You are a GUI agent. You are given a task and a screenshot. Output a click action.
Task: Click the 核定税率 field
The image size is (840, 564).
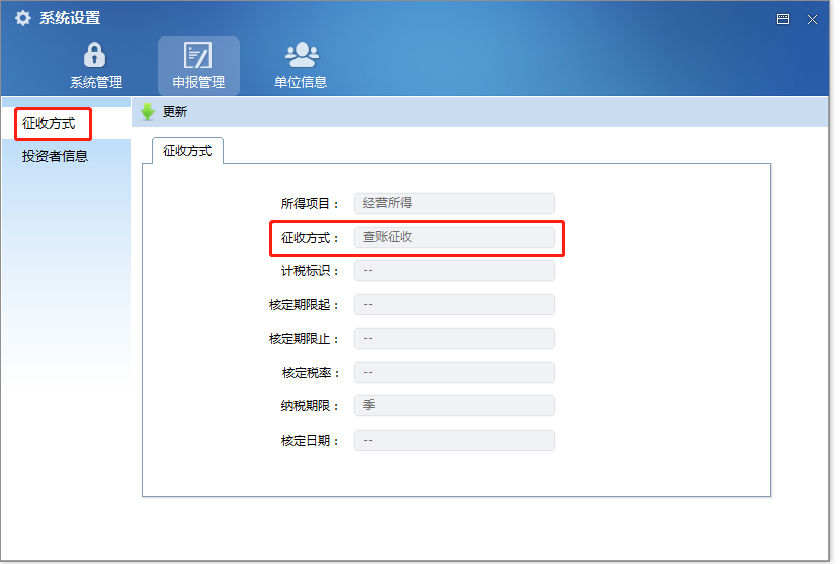coord(454,372)
